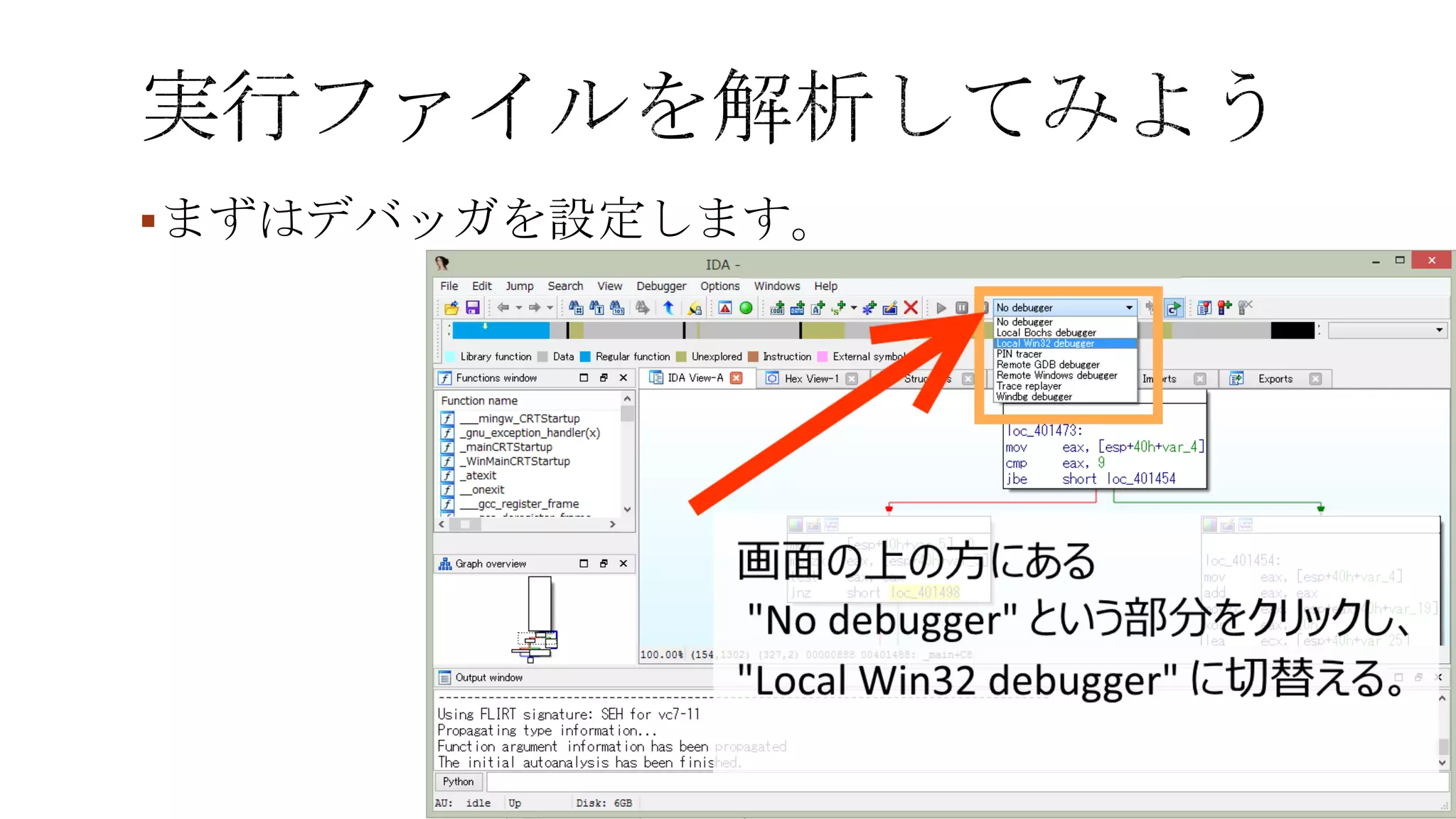Click the add CODE icon
Screen dimensions: 1456x819
tap(777, 308)
